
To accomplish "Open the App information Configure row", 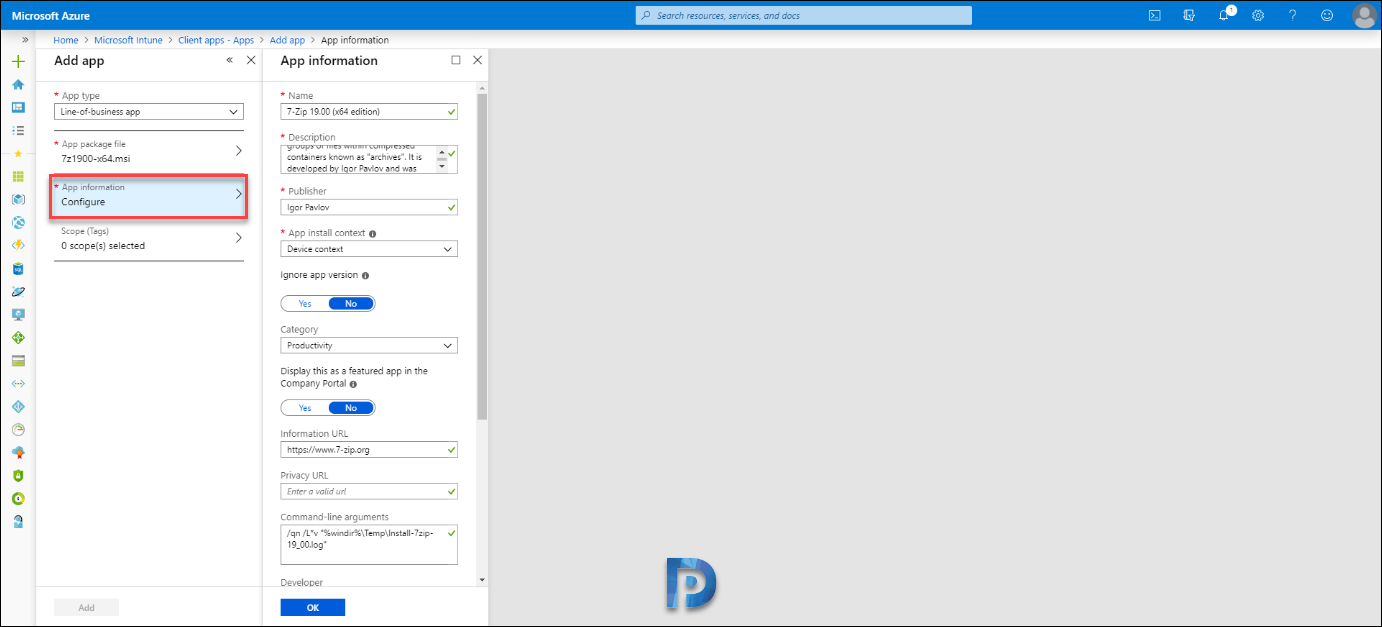I will pos(149,195).
